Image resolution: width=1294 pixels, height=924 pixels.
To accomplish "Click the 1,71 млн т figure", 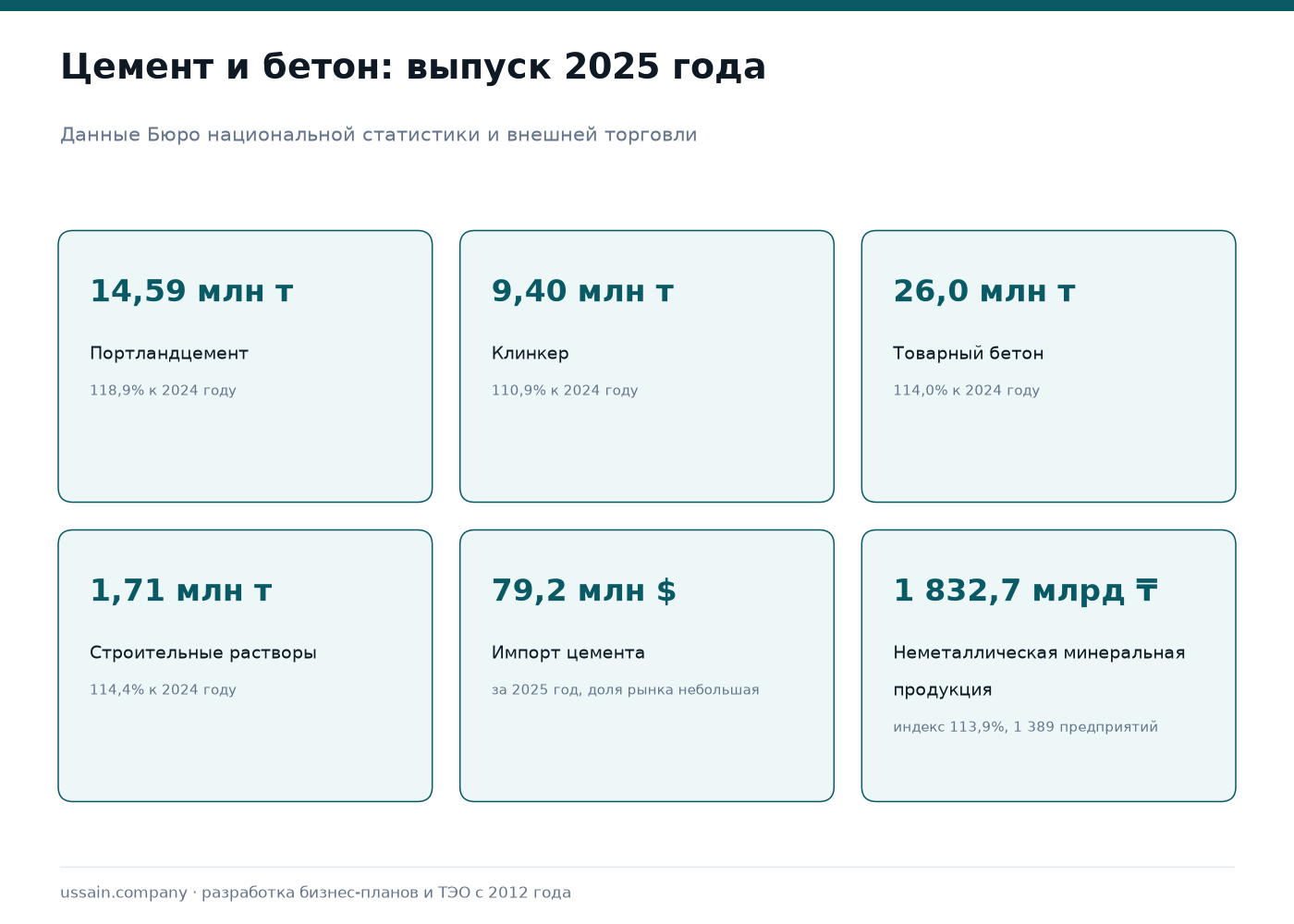I will coord(180,590).
